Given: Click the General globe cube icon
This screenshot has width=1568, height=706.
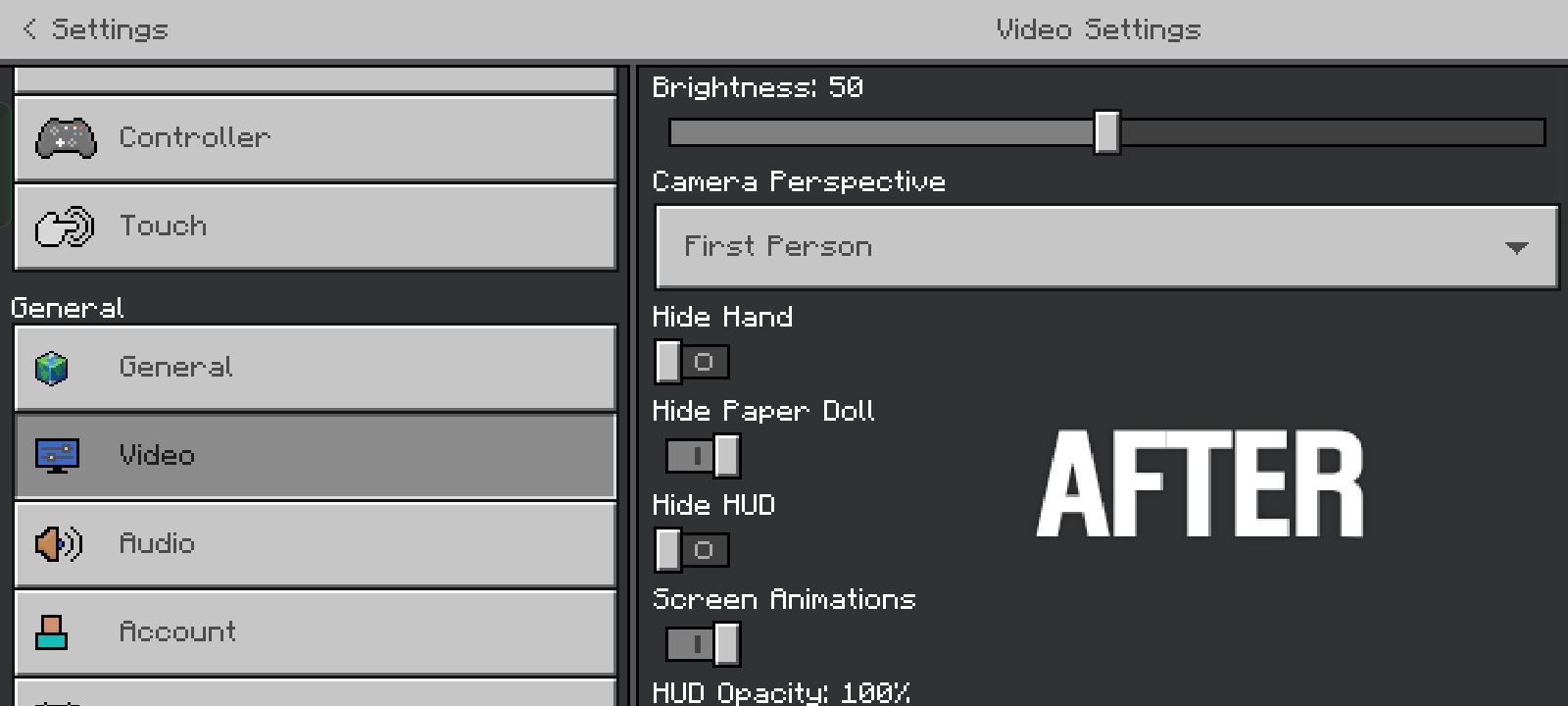Looking at the screenshot, I should click(x=52, y=369).
